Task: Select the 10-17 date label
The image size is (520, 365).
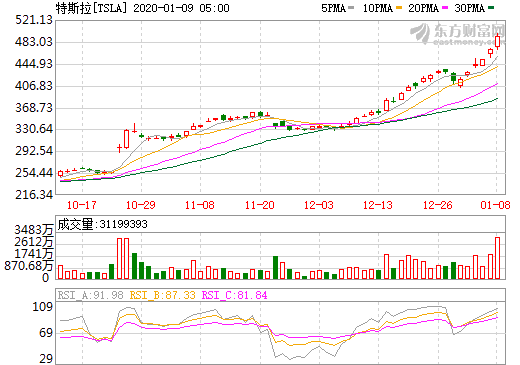Action: click(82, 205)
